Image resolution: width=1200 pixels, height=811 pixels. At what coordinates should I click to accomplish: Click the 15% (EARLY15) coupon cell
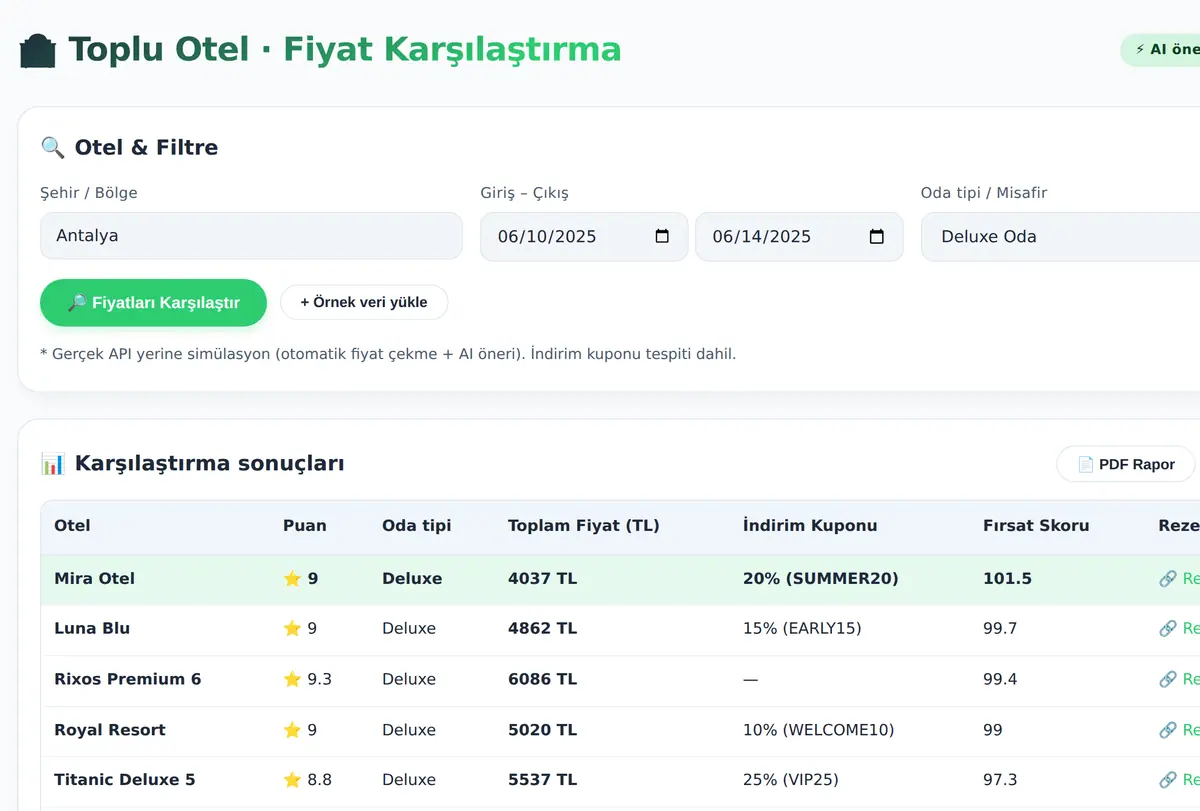(802, 629)
